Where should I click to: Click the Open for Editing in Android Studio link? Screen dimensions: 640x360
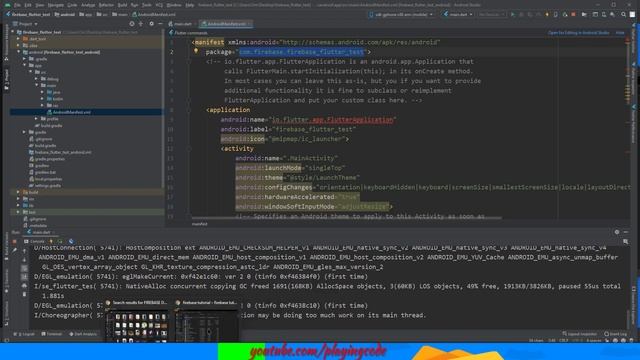(578, 33)
